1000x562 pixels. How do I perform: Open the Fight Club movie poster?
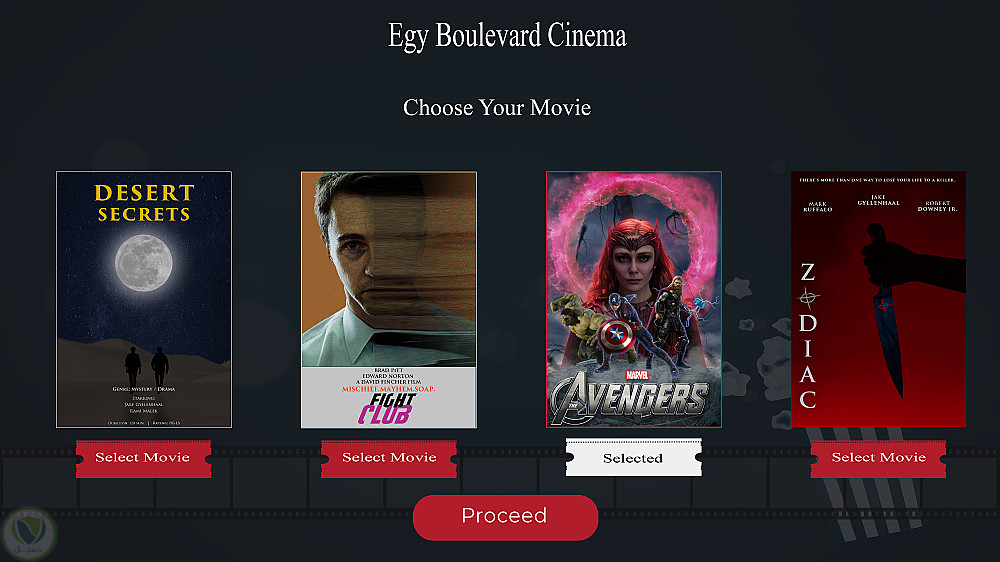(389, 299)
